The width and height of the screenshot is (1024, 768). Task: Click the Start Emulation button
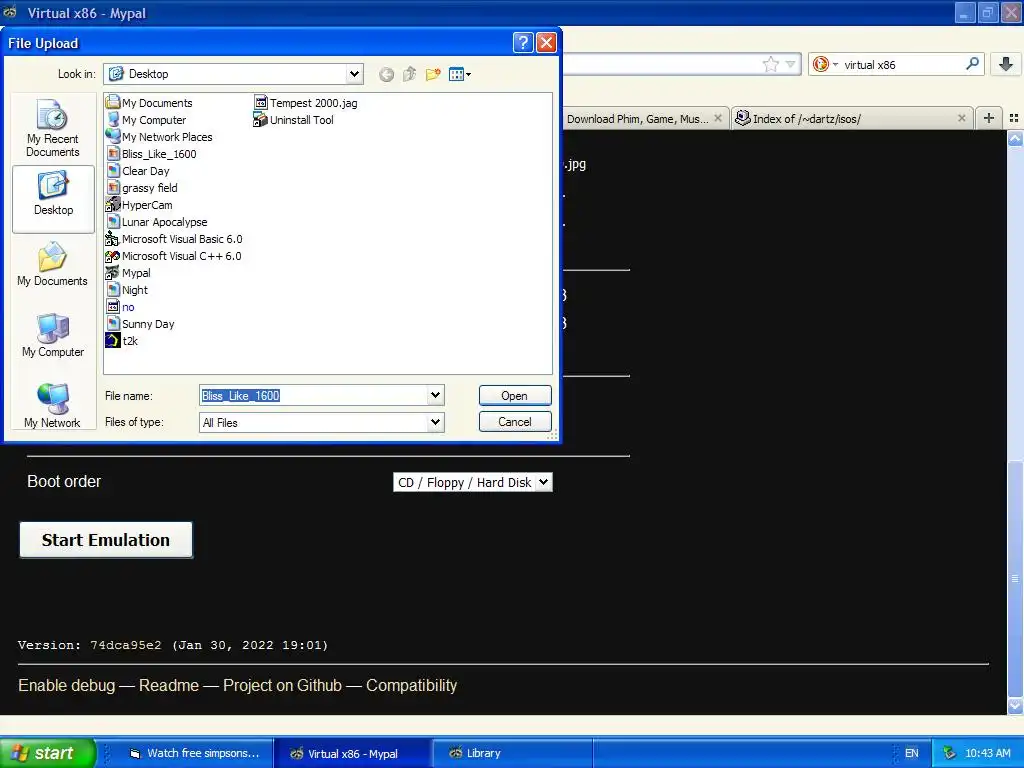(x=106, y=539)
